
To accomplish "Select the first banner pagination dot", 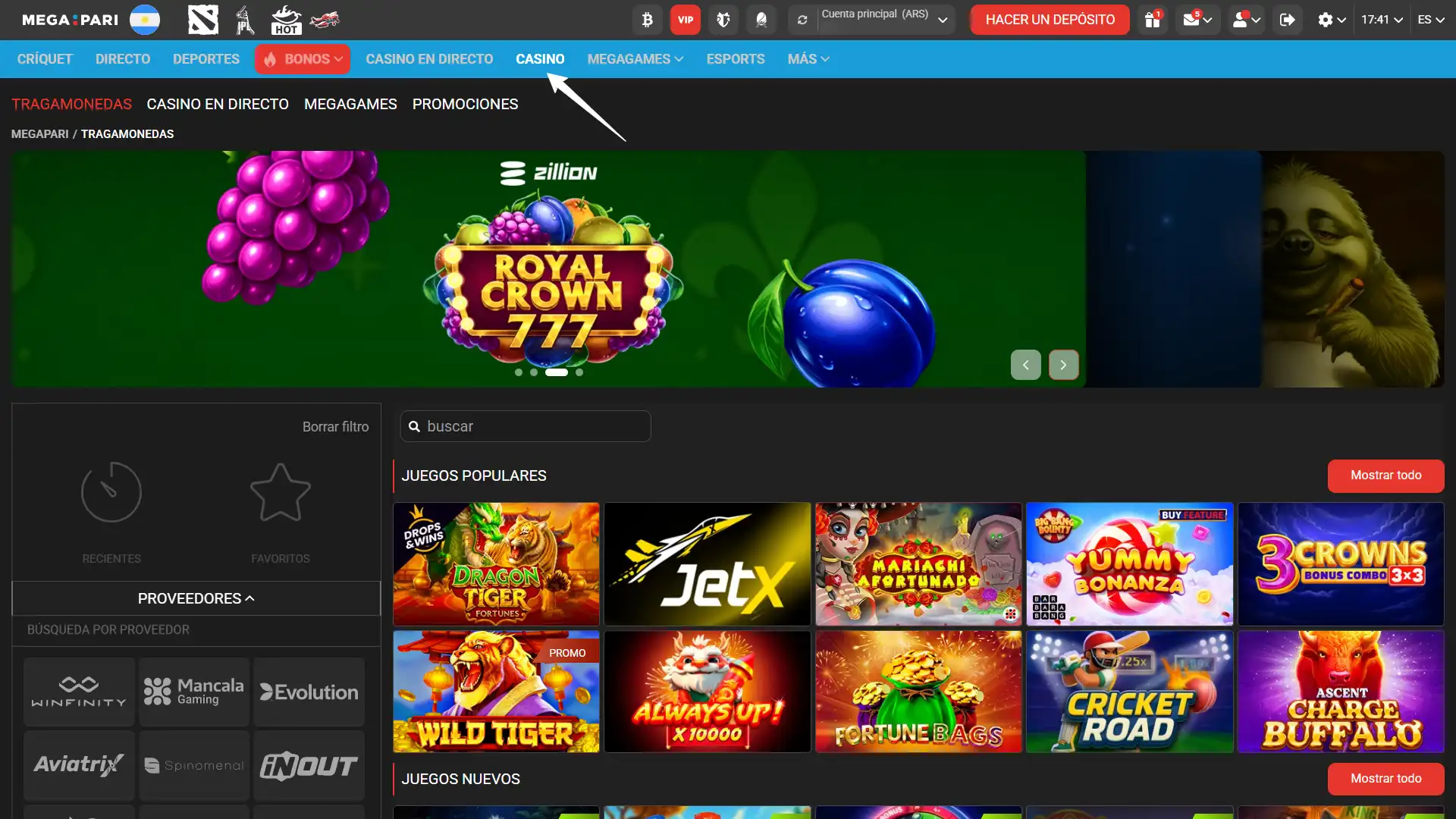I will pyautogui.click(x=519, y=372).
